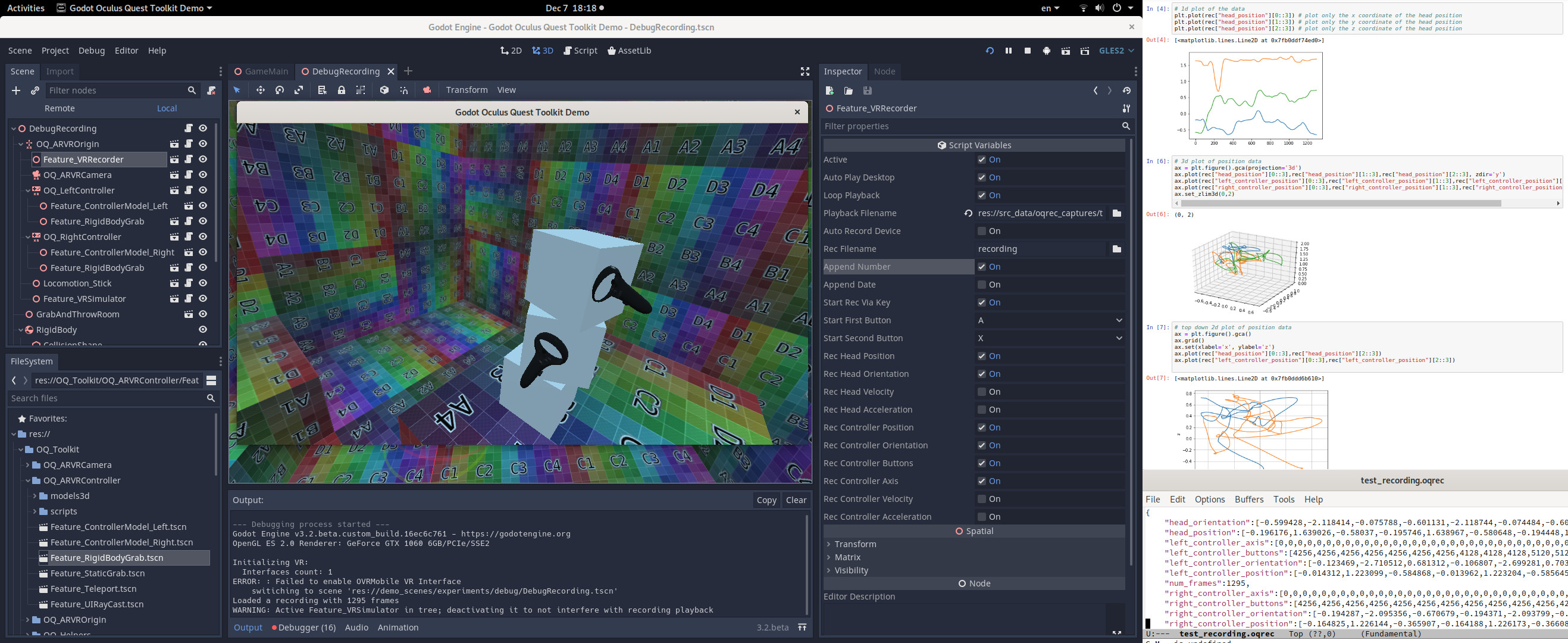The height and width of the screenshot is (643, 1568).
Task: Copy the Output log
Action: (766, 500)
